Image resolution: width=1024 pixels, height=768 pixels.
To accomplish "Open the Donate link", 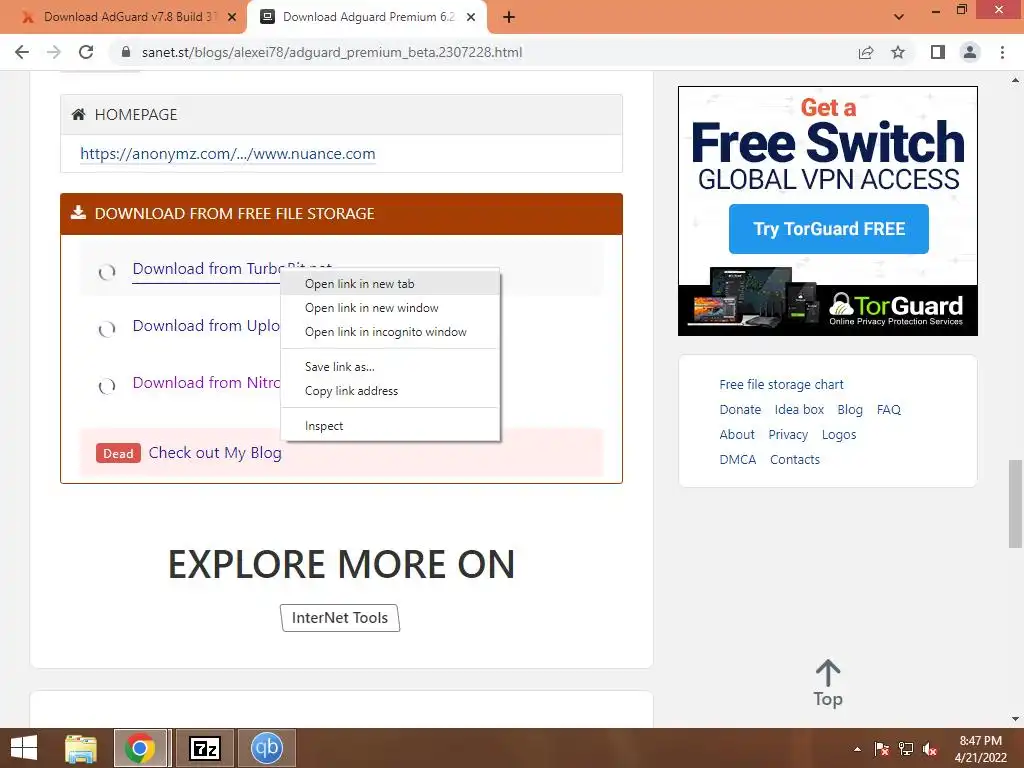I will [740, 409].
